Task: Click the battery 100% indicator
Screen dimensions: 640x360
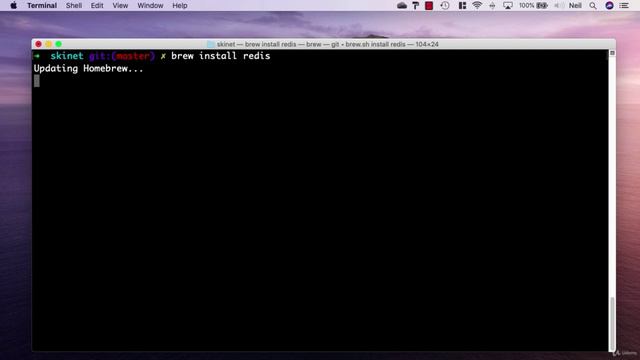Action: coord(533,5)
